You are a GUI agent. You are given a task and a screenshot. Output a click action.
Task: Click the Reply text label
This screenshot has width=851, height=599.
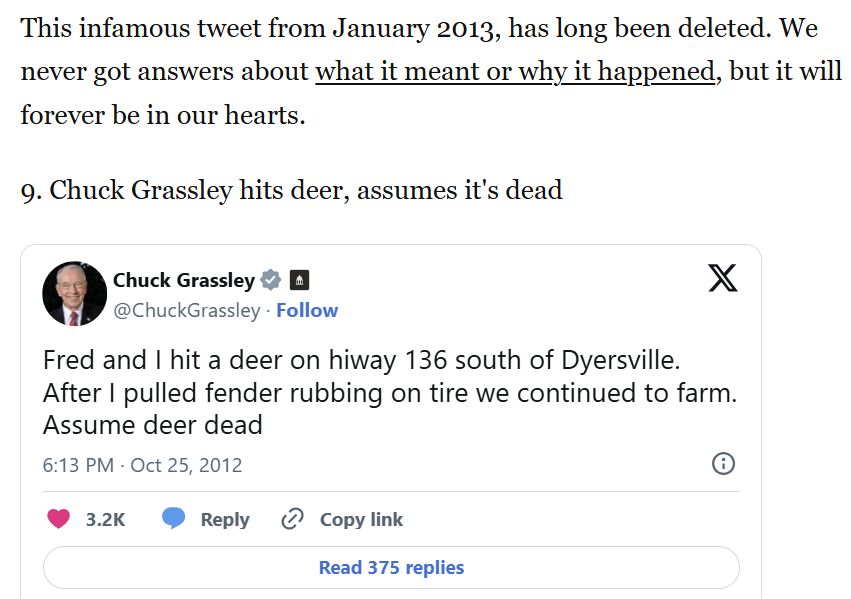225,519
